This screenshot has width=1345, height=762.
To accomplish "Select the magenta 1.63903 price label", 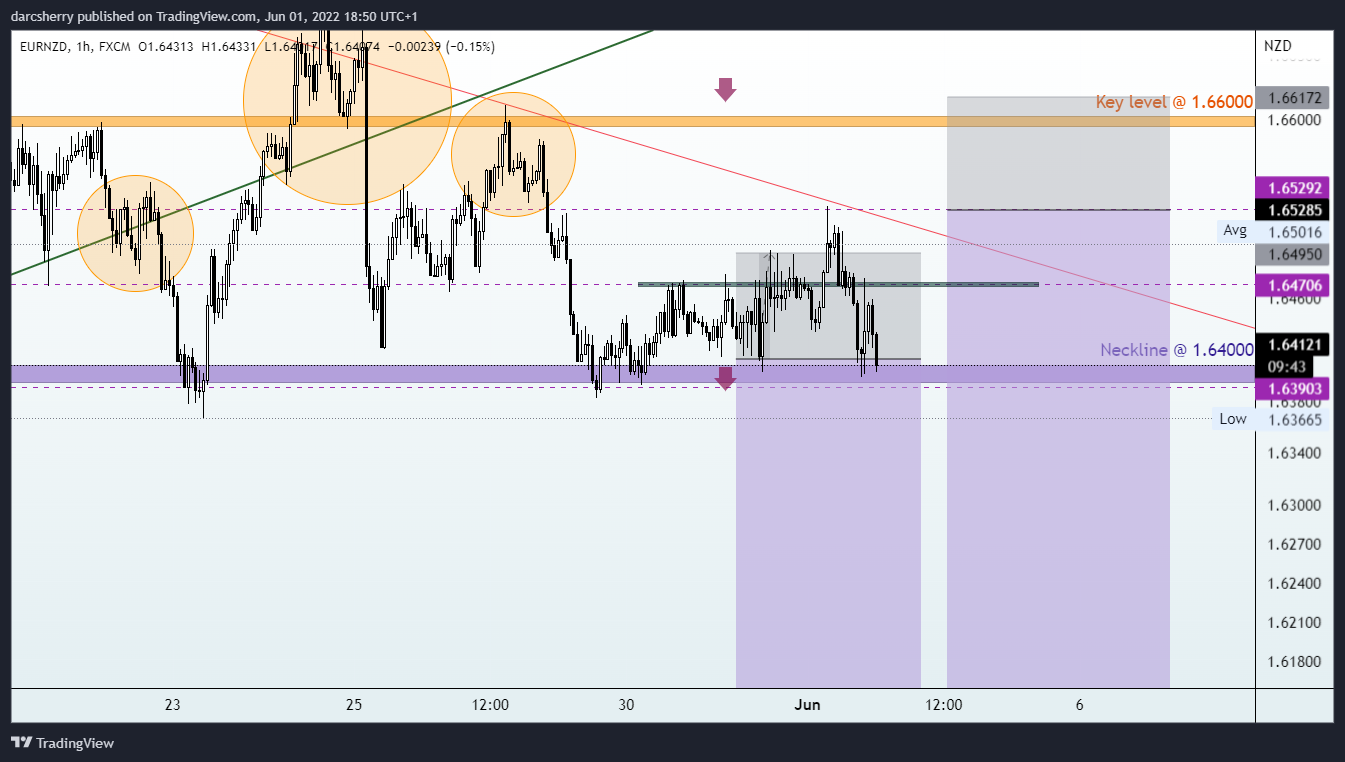I will (x=1293, y=388).
